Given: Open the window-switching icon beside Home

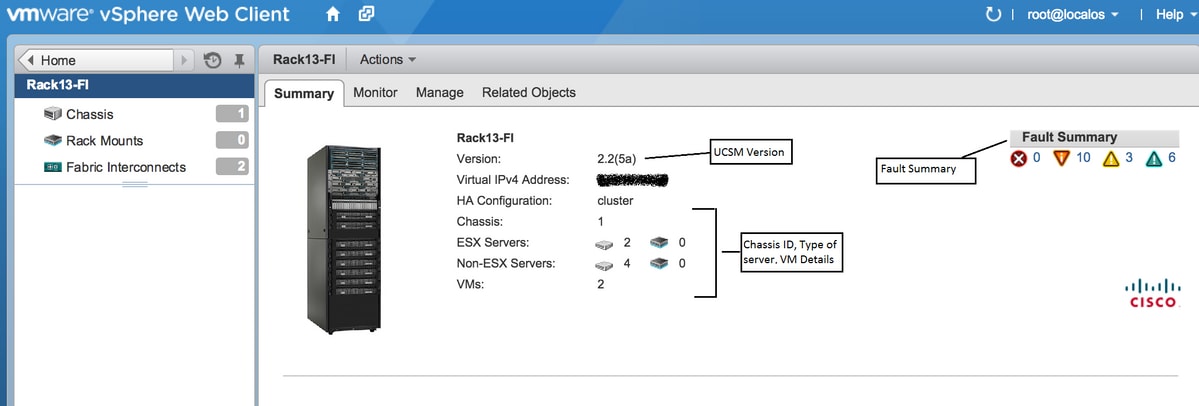Looking at the screenshot, I should [367, 14].
